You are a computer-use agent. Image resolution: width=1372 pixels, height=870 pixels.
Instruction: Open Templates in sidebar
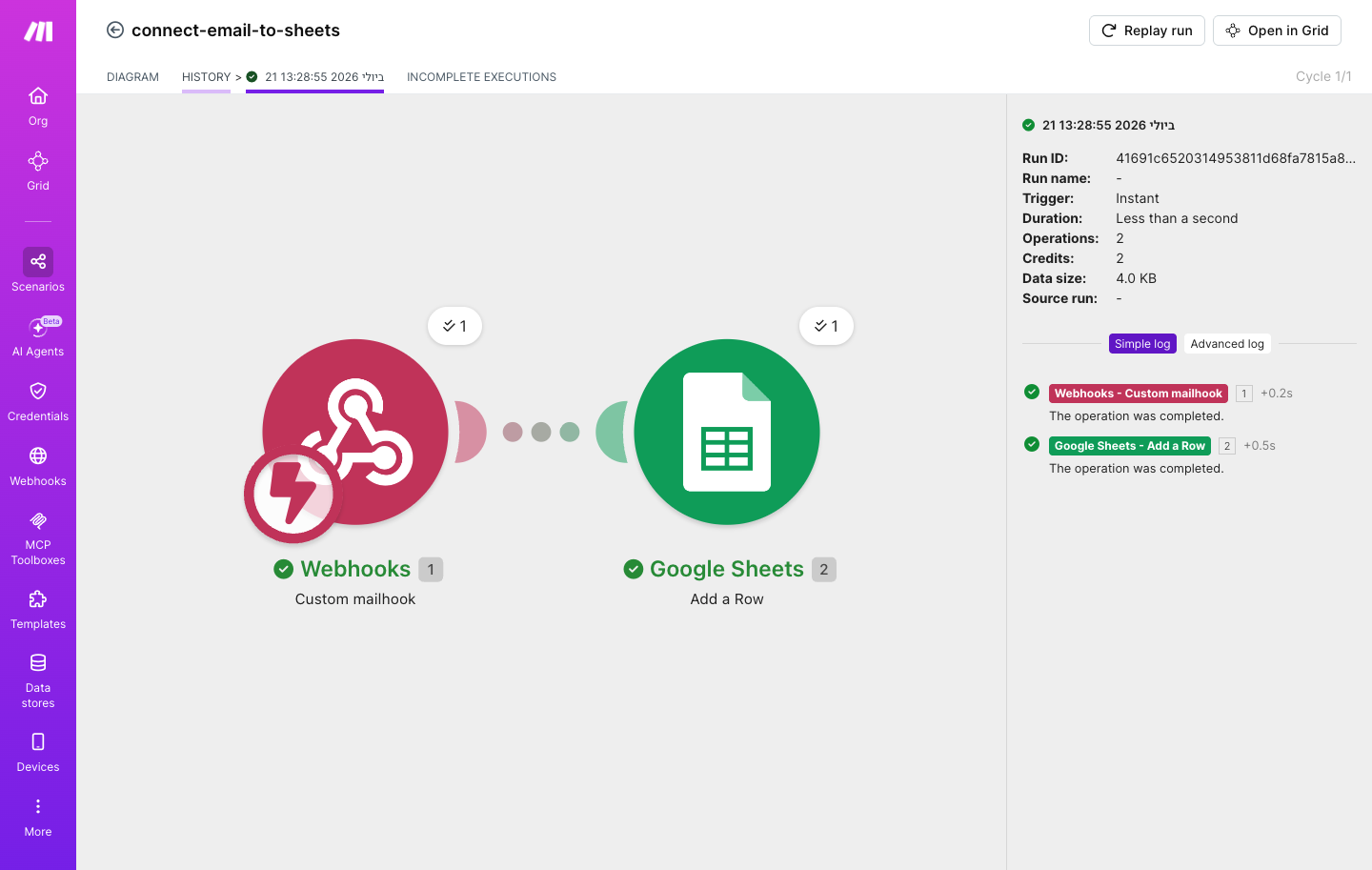[x=38, y=609]
